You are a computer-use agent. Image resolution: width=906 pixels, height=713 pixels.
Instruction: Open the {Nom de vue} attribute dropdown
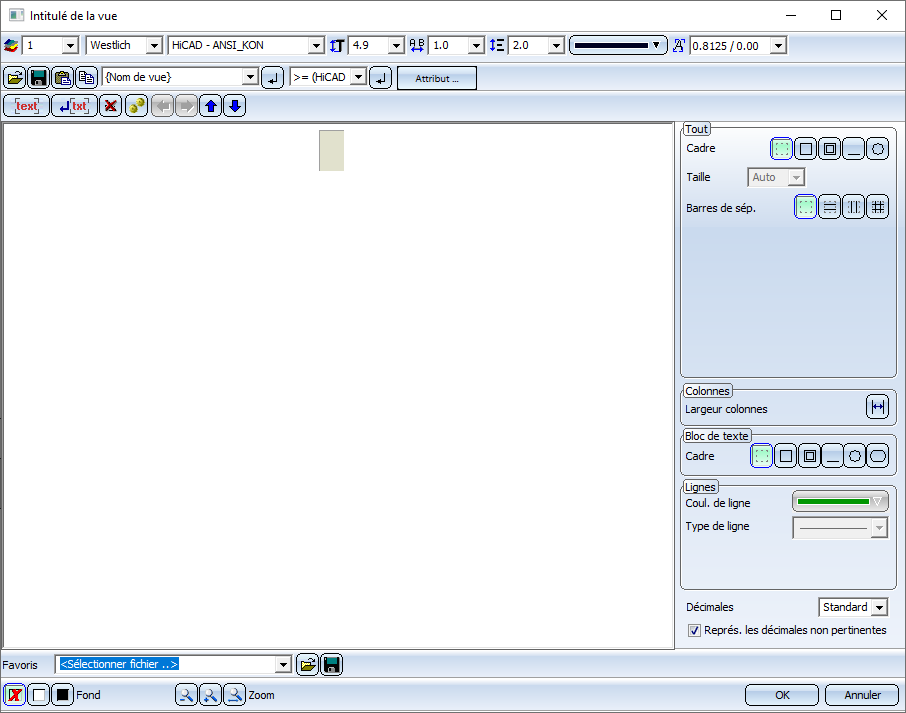[250, 77]
